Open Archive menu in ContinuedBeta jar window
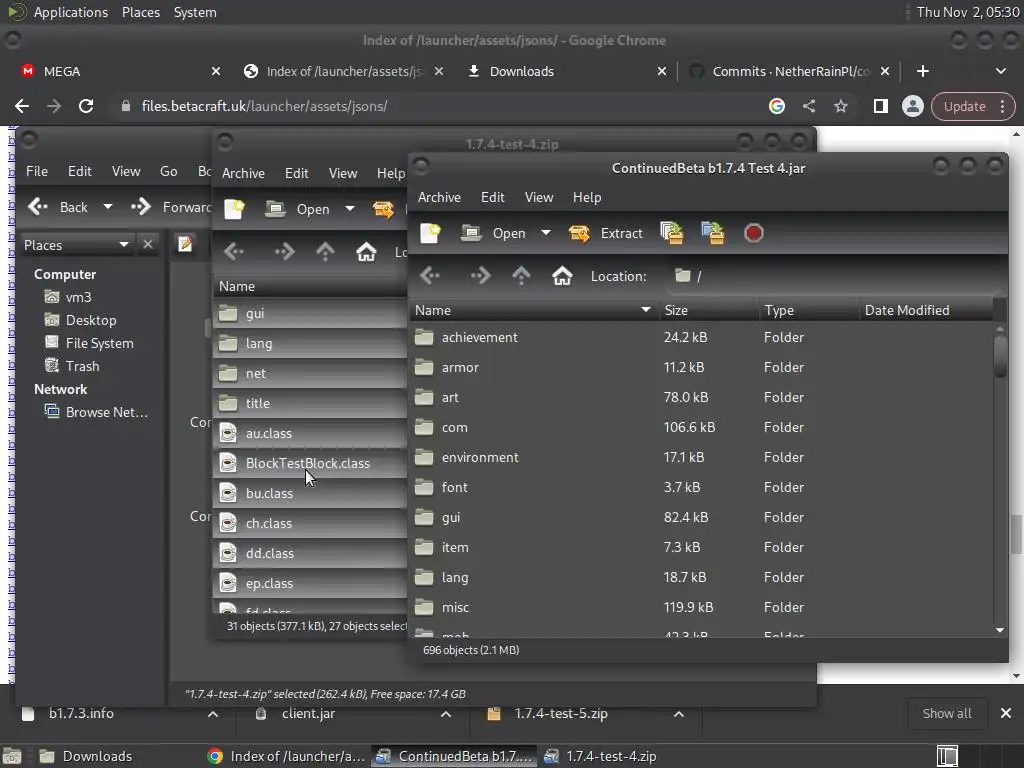 [440, 197]
